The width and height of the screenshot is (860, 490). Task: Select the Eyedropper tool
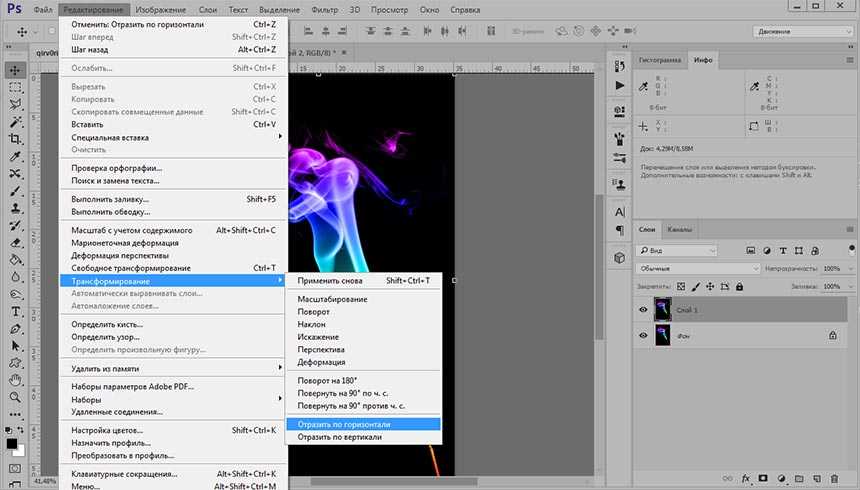[x=16, y=156]
